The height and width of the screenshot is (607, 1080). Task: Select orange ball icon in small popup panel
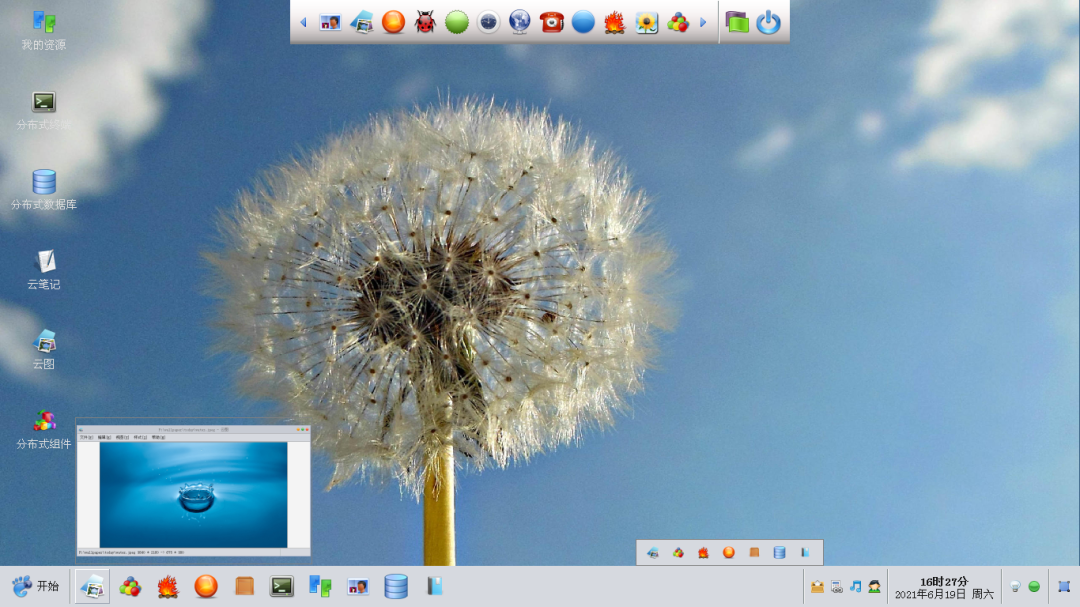pos(729,553)
